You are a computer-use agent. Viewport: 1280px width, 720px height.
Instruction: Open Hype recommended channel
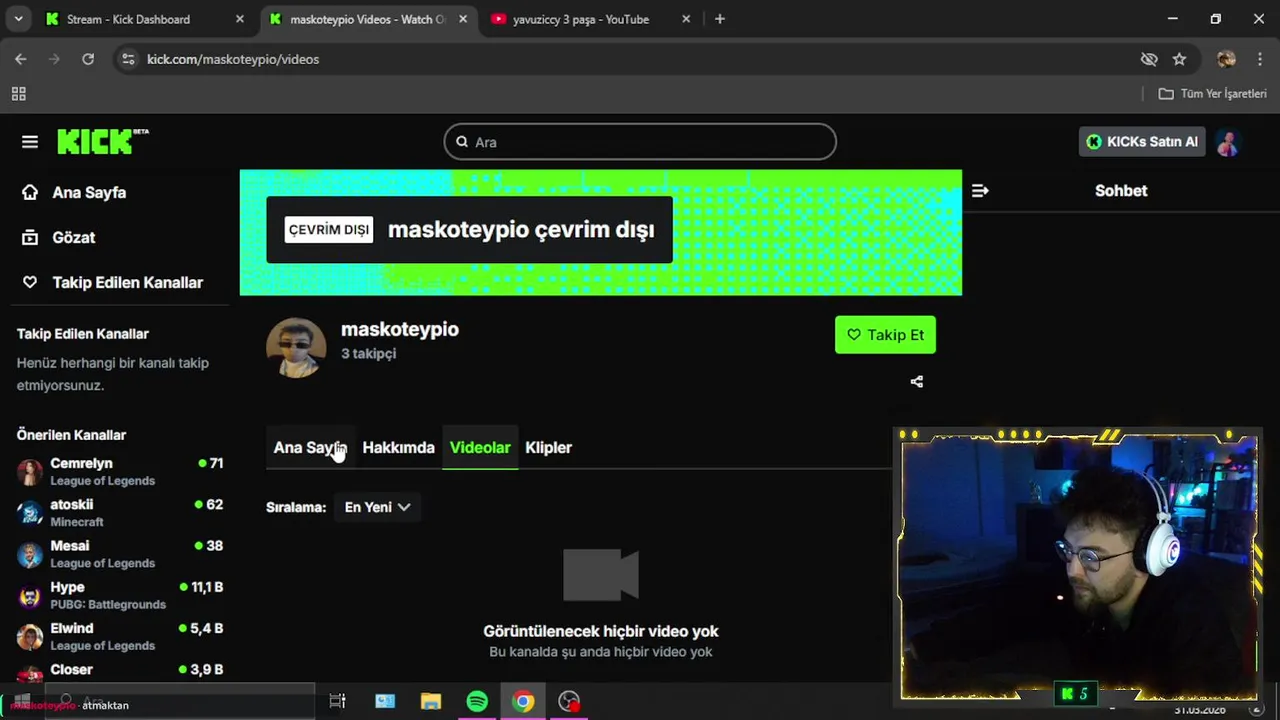120,595
